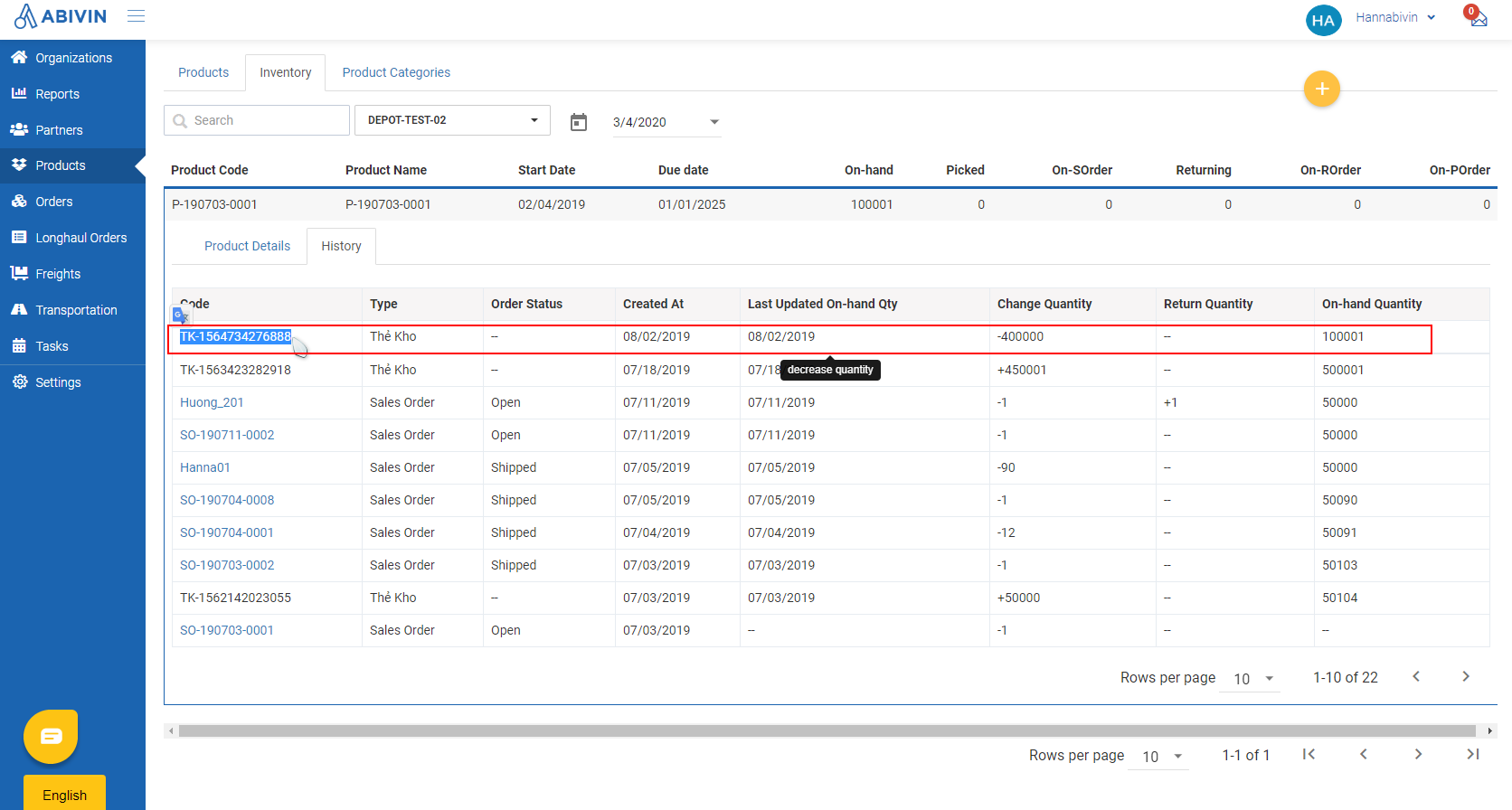Click the 100001 on-hand value

coord(872,204)
